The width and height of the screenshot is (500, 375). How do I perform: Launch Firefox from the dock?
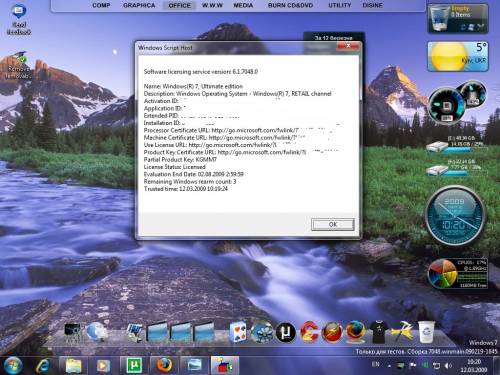355,332
